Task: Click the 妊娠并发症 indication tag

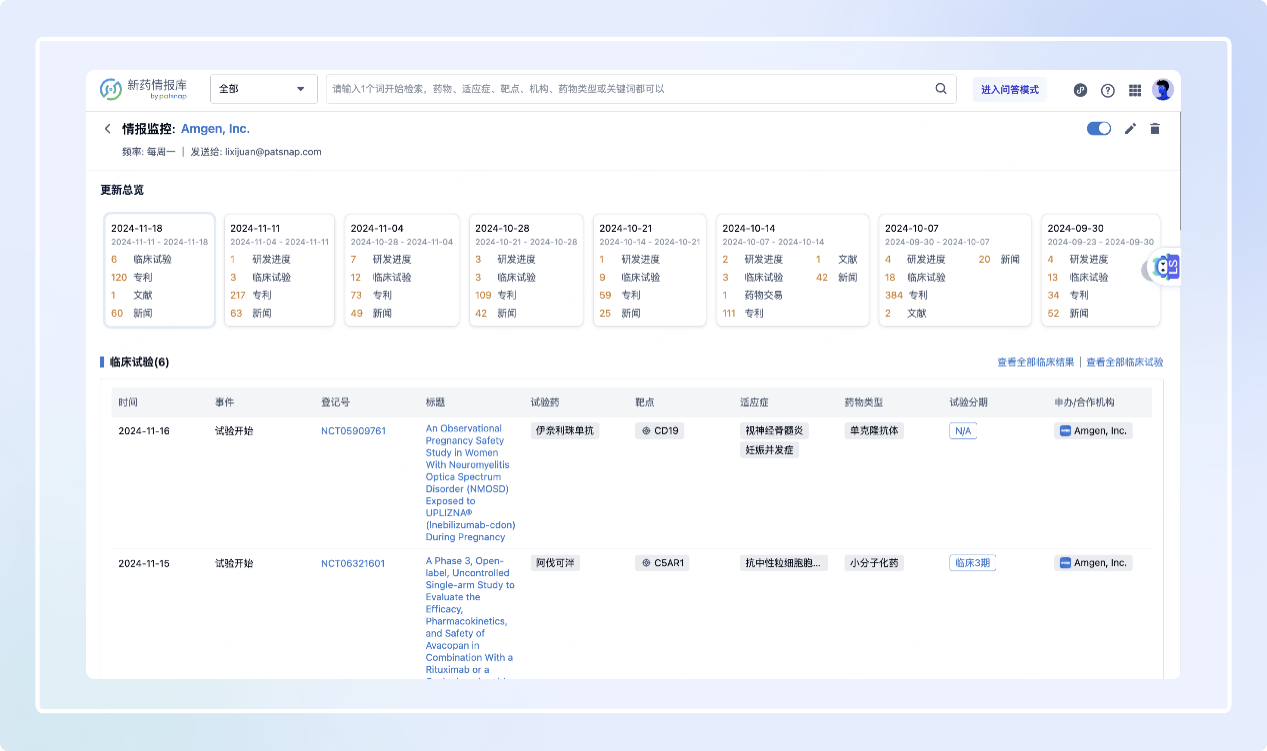Action: [770, 450]
